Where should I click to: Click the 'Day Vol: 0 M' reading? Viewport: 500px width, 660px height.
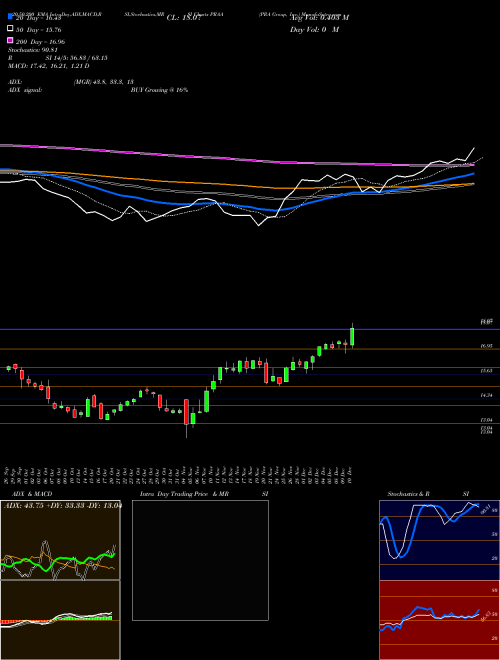(x=314, y=30)
